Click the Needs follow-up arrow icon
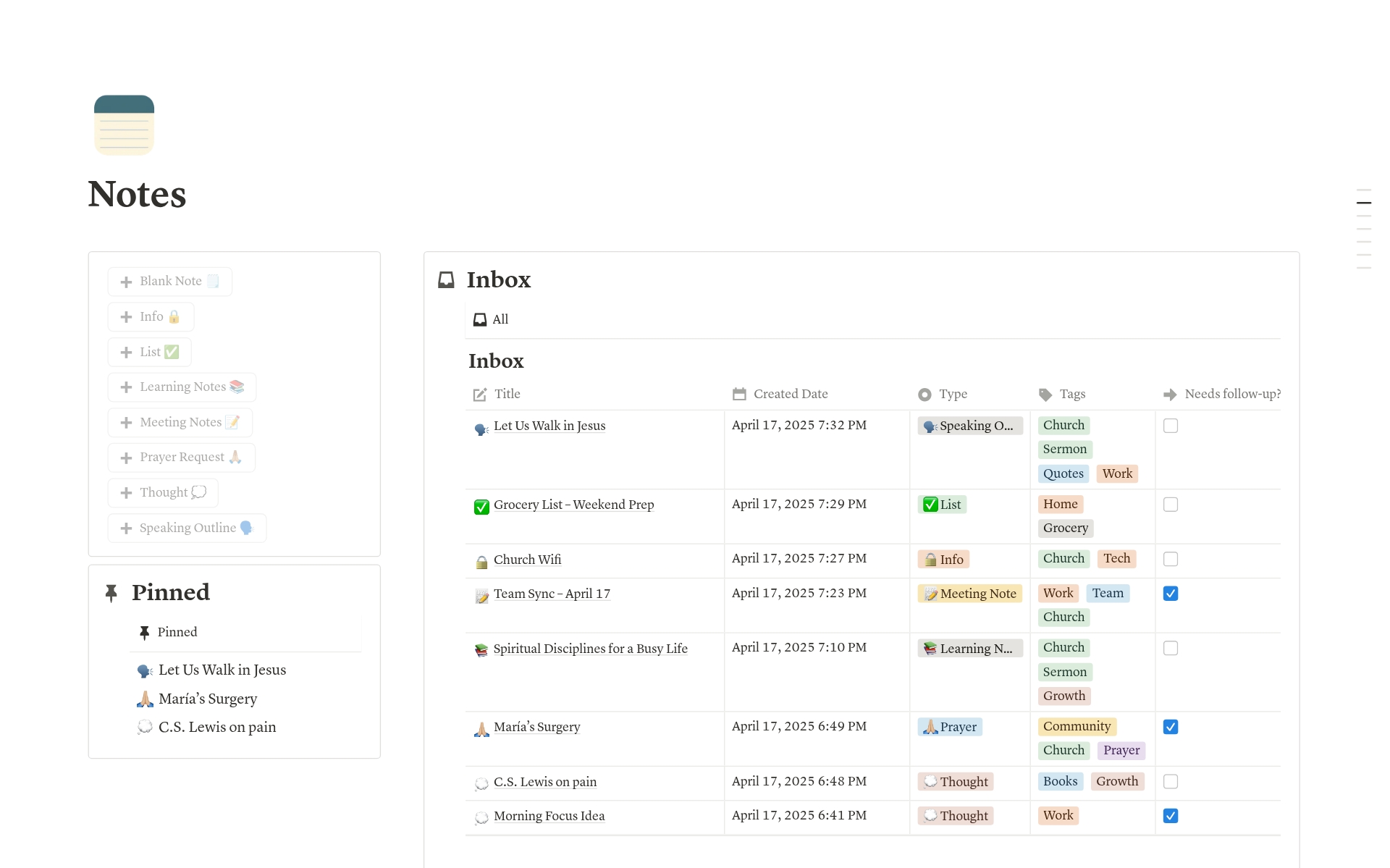The width and height of the screenshot is (1390, 868). click(x=1170, y=395)
